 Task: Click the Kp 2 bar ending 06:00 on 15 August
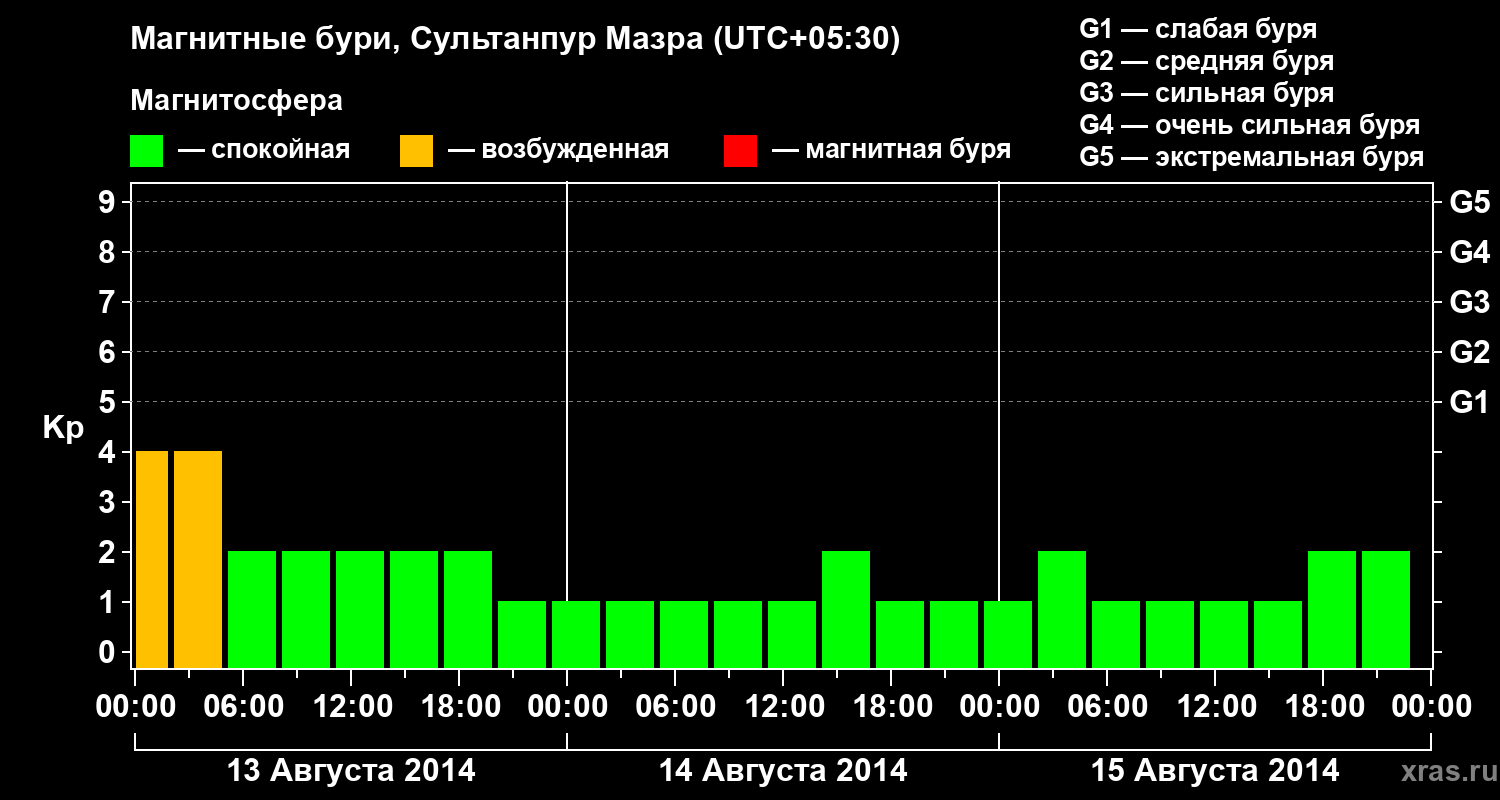[1062, 609]
